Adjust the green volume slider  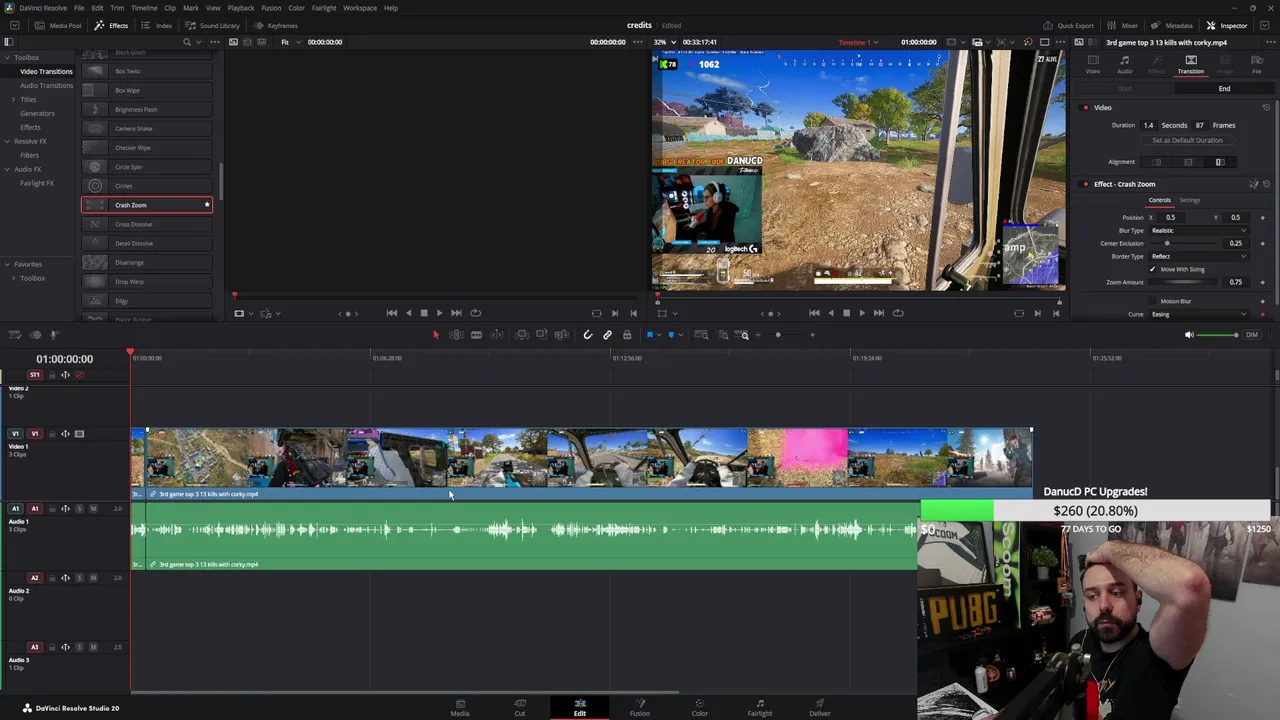pos(1218,335)
